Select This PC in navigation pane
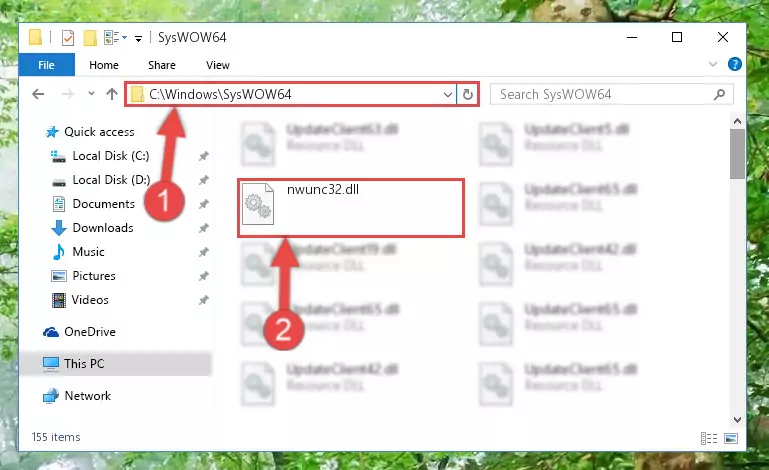Screen dimensions: 769x470 tap(116, 364)
